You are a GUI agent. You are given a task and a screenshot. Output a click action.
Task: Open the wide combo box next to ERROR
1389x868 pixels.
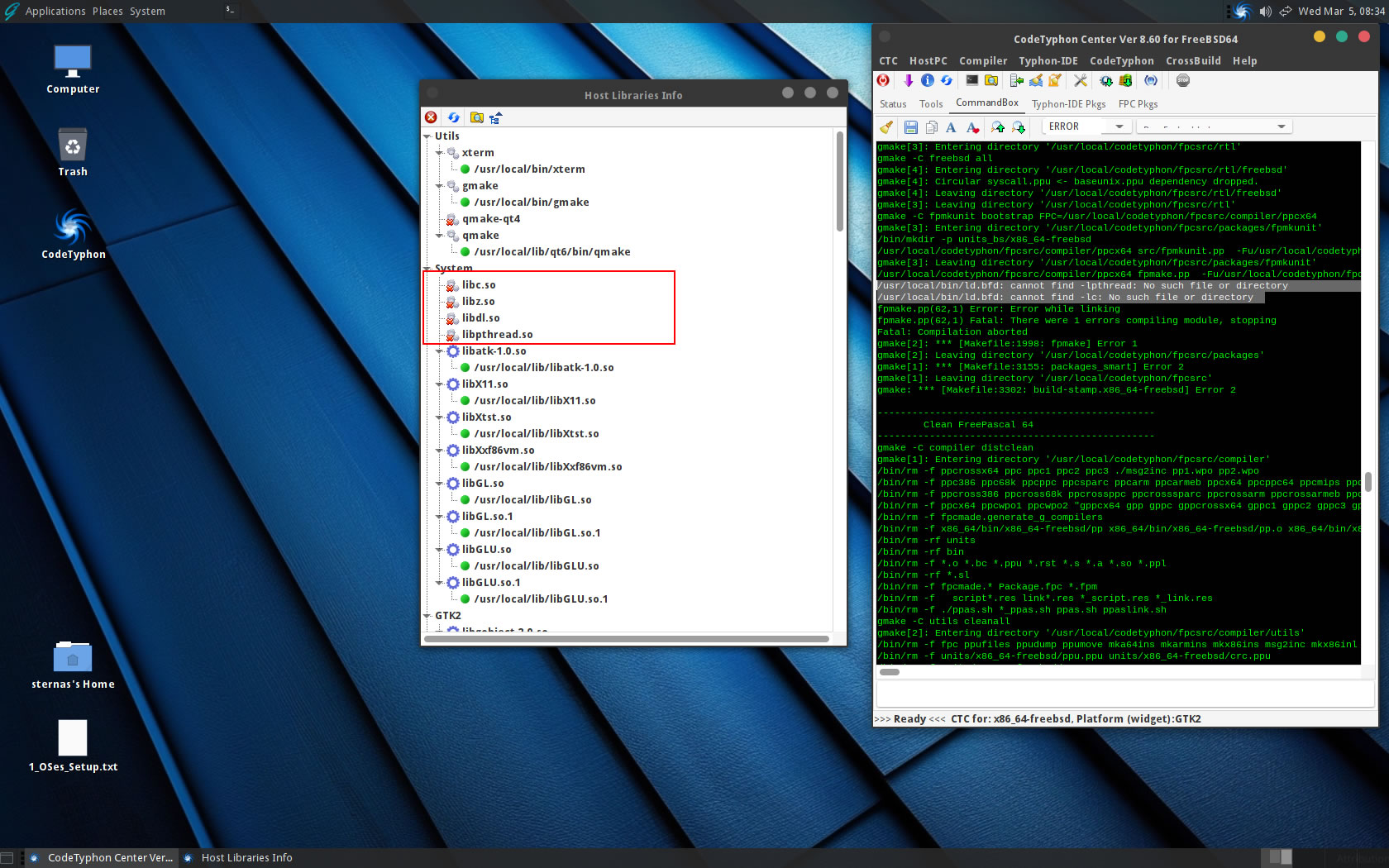click(1214, 126)
